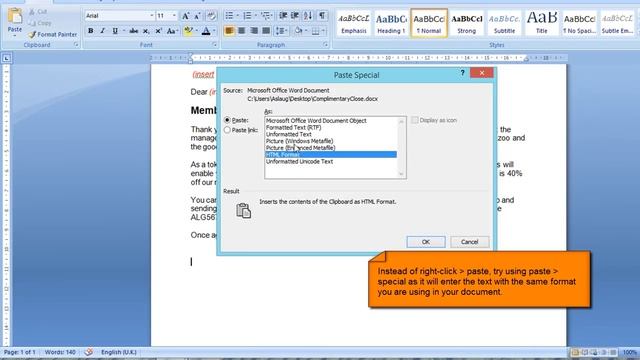Select Justify alignment
Screen dimensions: 640x360
click(x=266, y=31)
